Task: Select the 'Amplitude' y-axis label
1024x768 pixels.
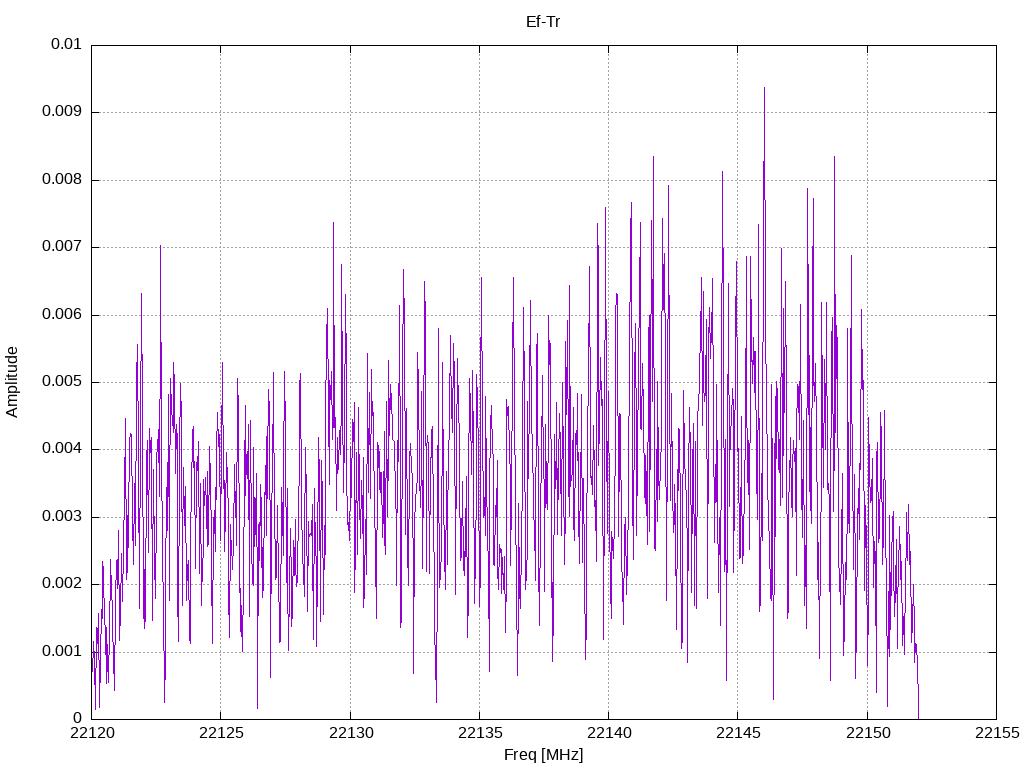Action: click(x=12, y=382)
